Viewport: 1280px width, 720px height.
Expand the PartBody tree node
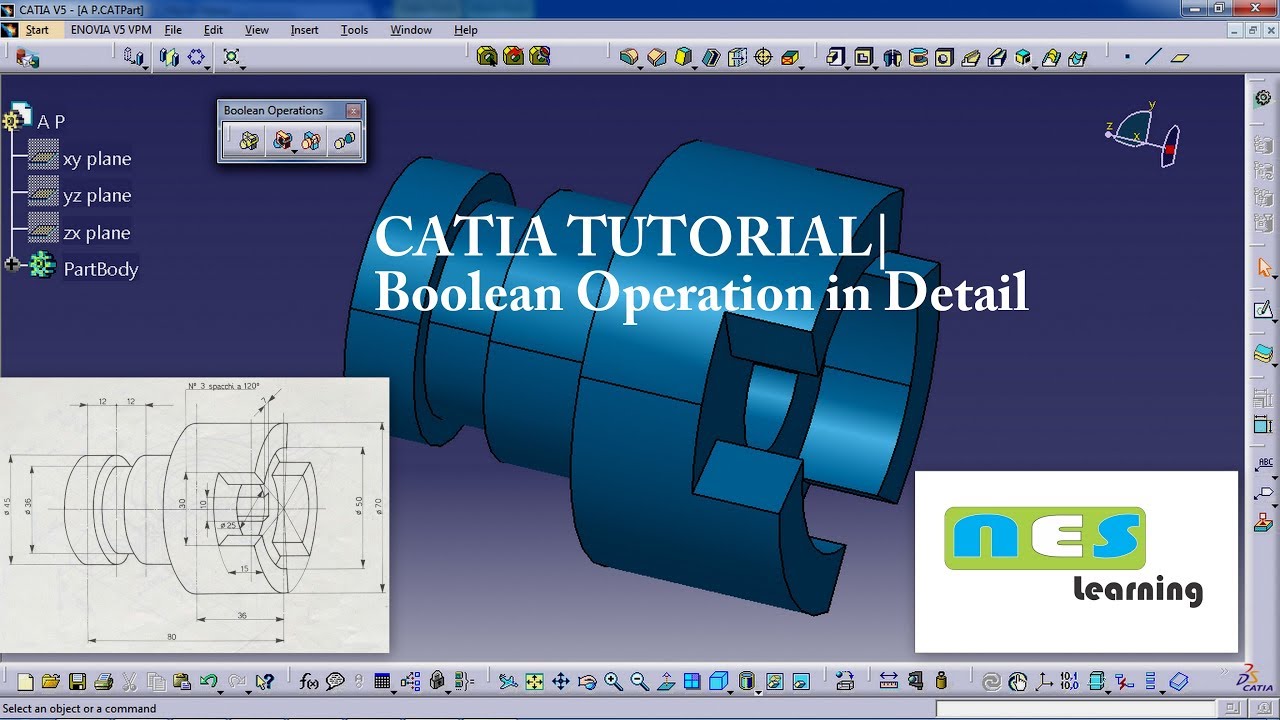pos(12,265)
